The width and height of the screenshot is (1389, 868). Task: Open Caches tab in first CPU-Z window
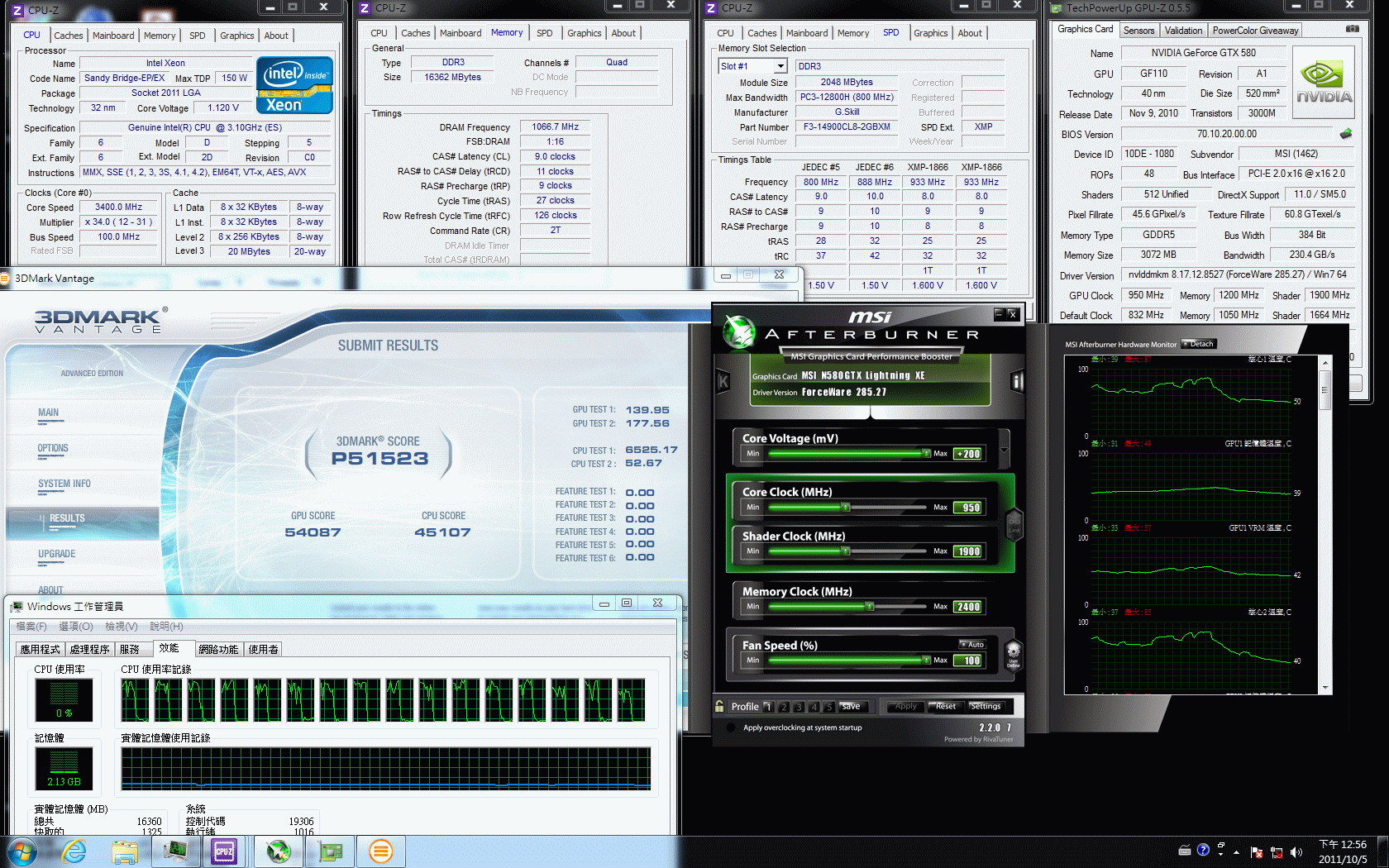pos(69,36)
